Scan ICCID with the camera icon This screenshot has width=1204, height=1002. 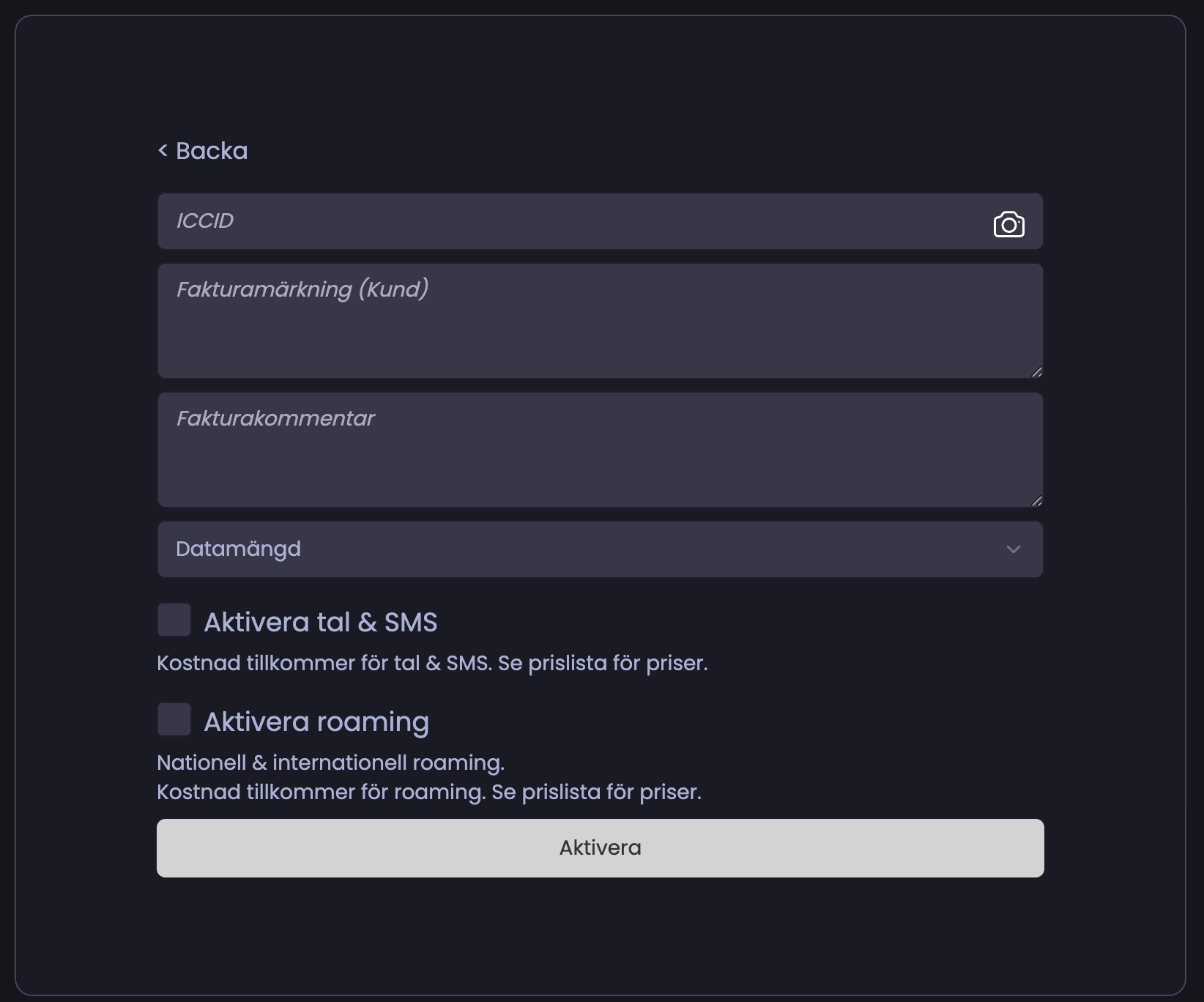pos(1008,224)
